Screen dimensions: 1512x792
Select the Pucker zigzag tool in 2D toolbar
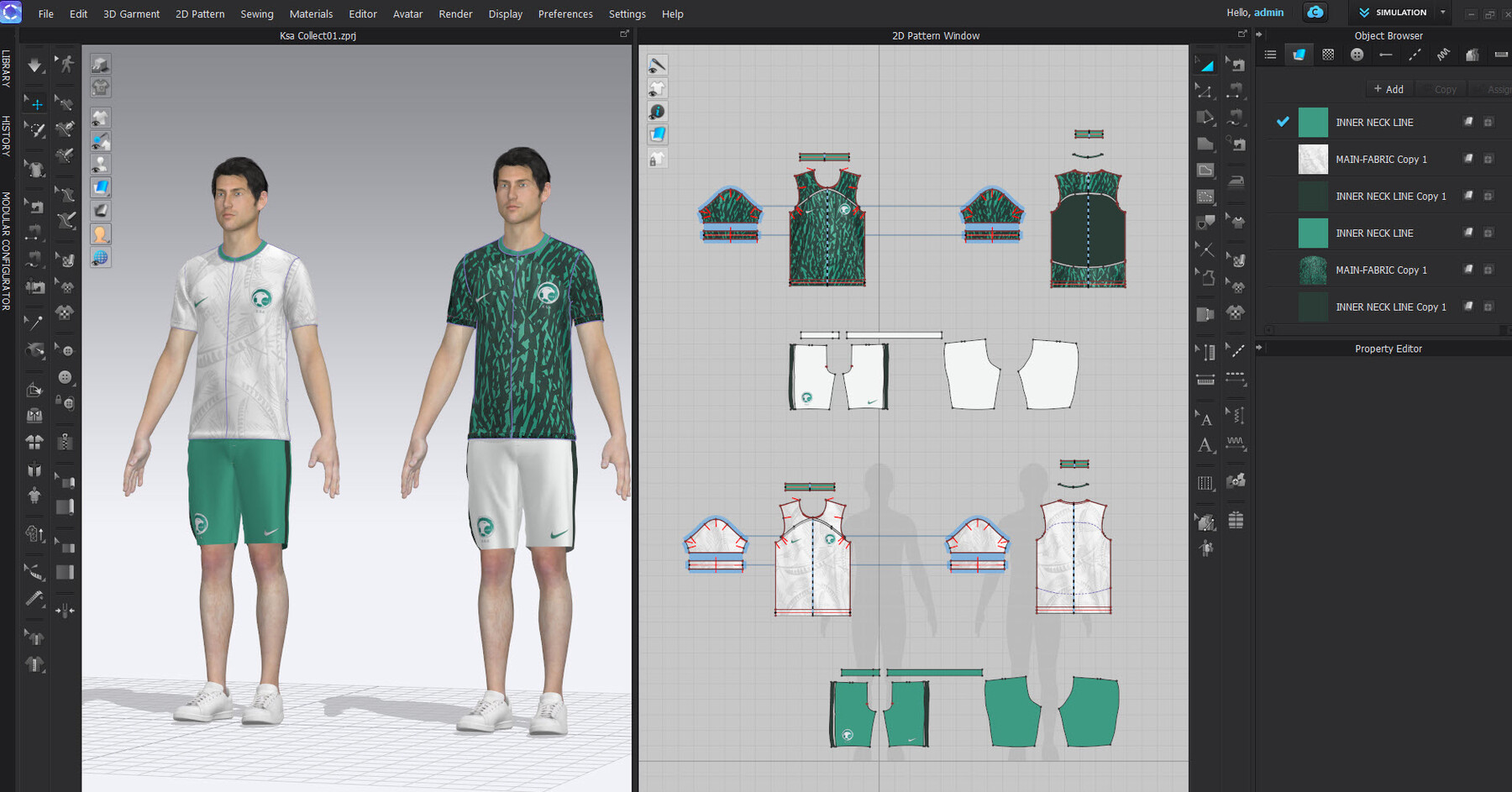pos(1236,443)
